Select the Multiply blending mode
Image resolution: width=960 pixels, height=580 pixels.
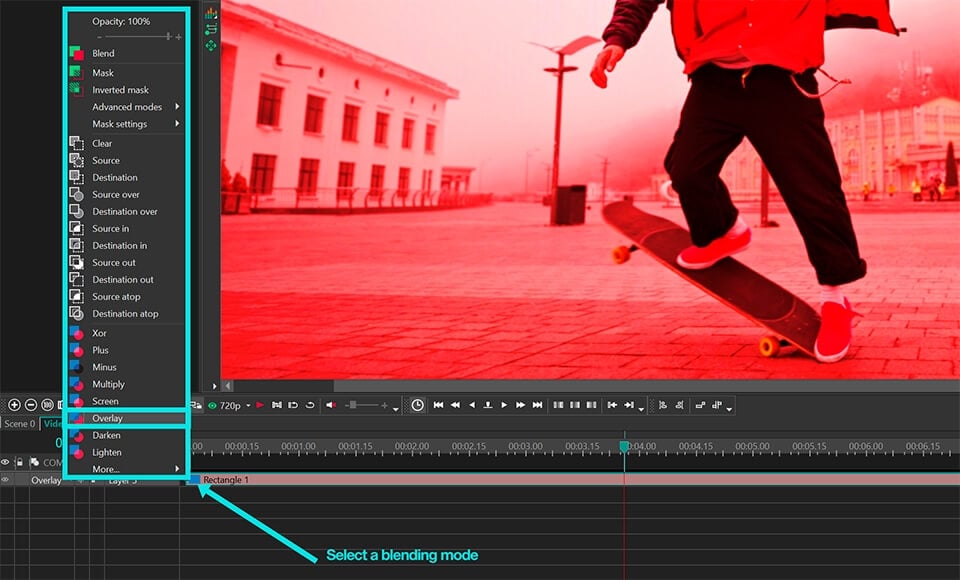(126, 384)
